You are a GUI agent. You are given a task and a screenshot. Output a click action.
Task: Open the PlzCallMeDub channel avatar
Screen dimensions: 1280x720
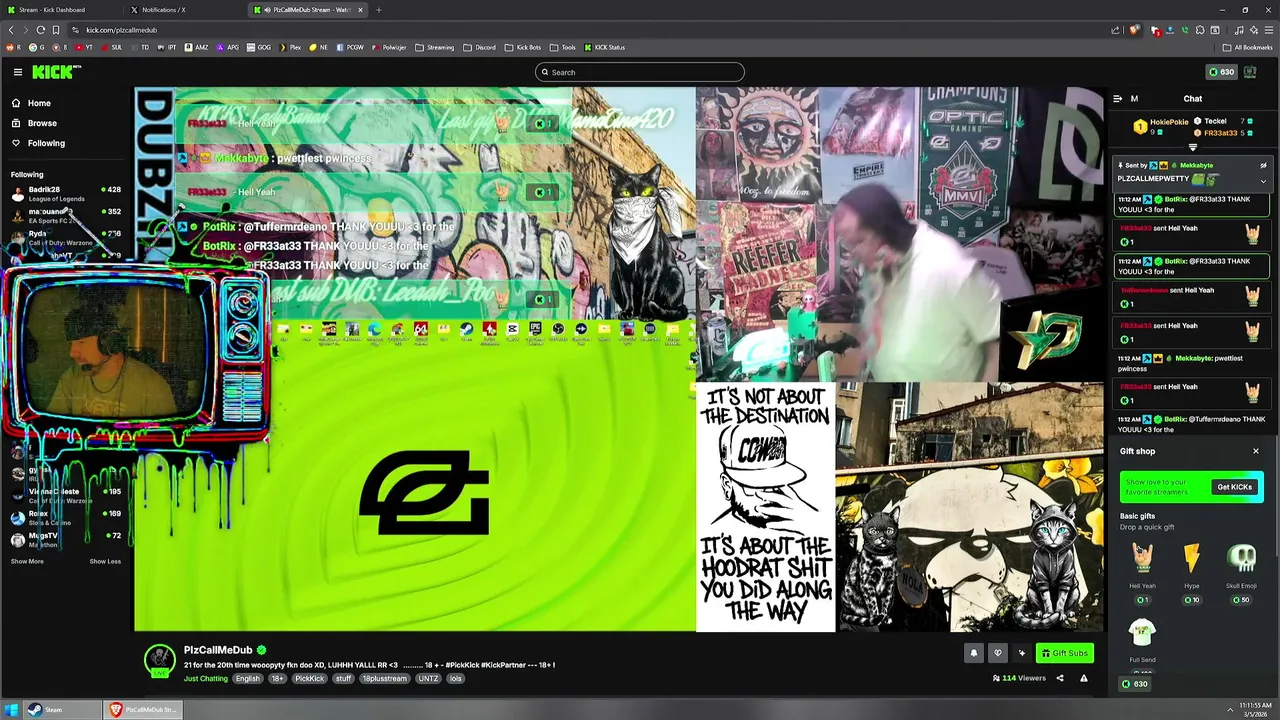click(160, 660)
